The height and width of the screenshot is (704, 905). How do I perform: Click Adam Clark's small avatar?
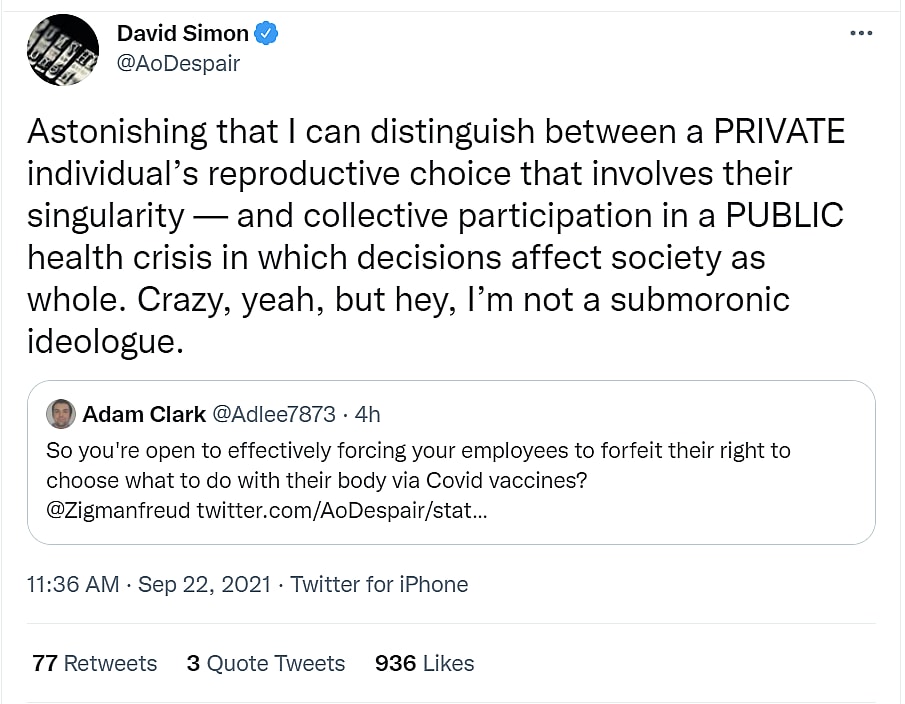(61, 414)
